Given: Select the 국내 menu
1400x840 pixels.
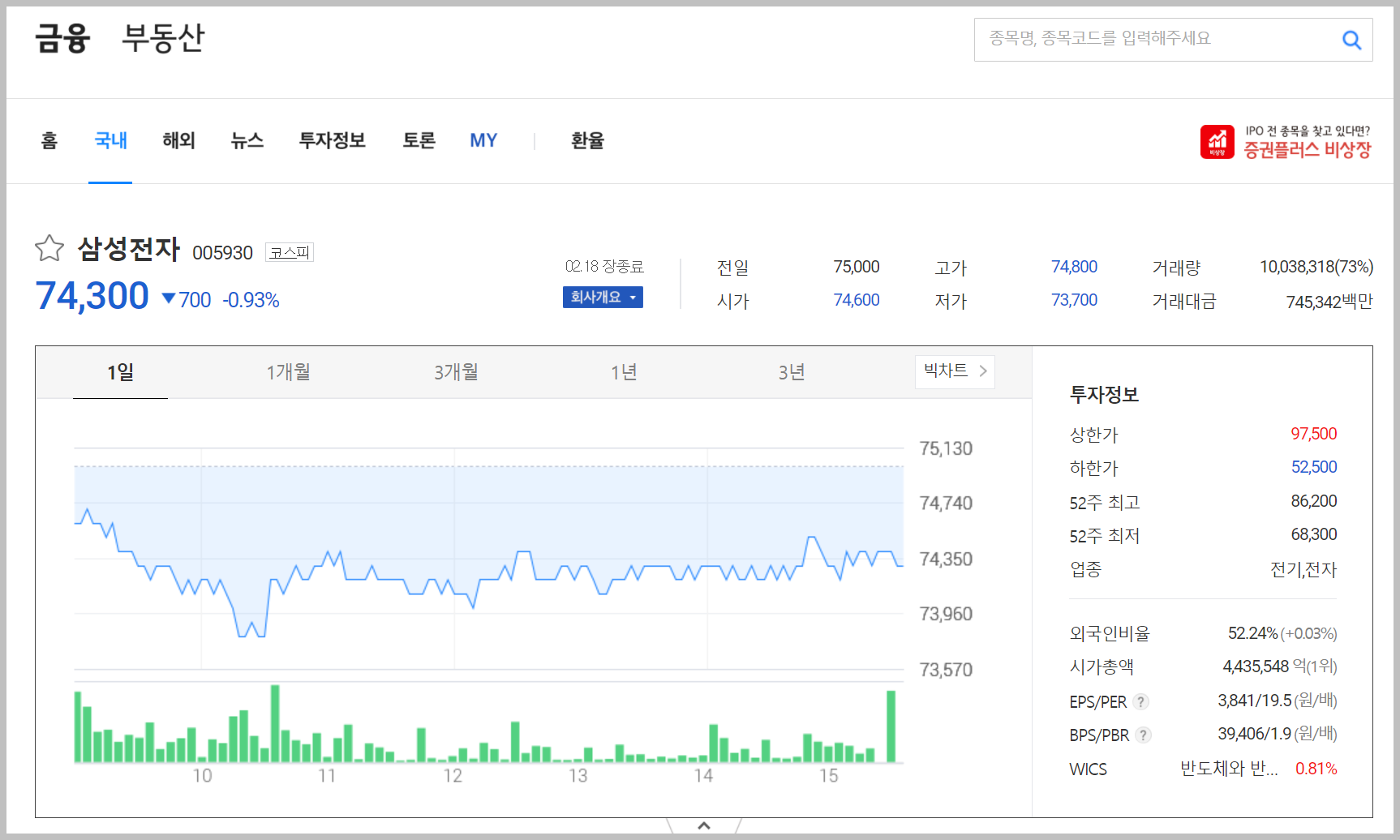Looking at the screenshot, I should pos(110,140).
